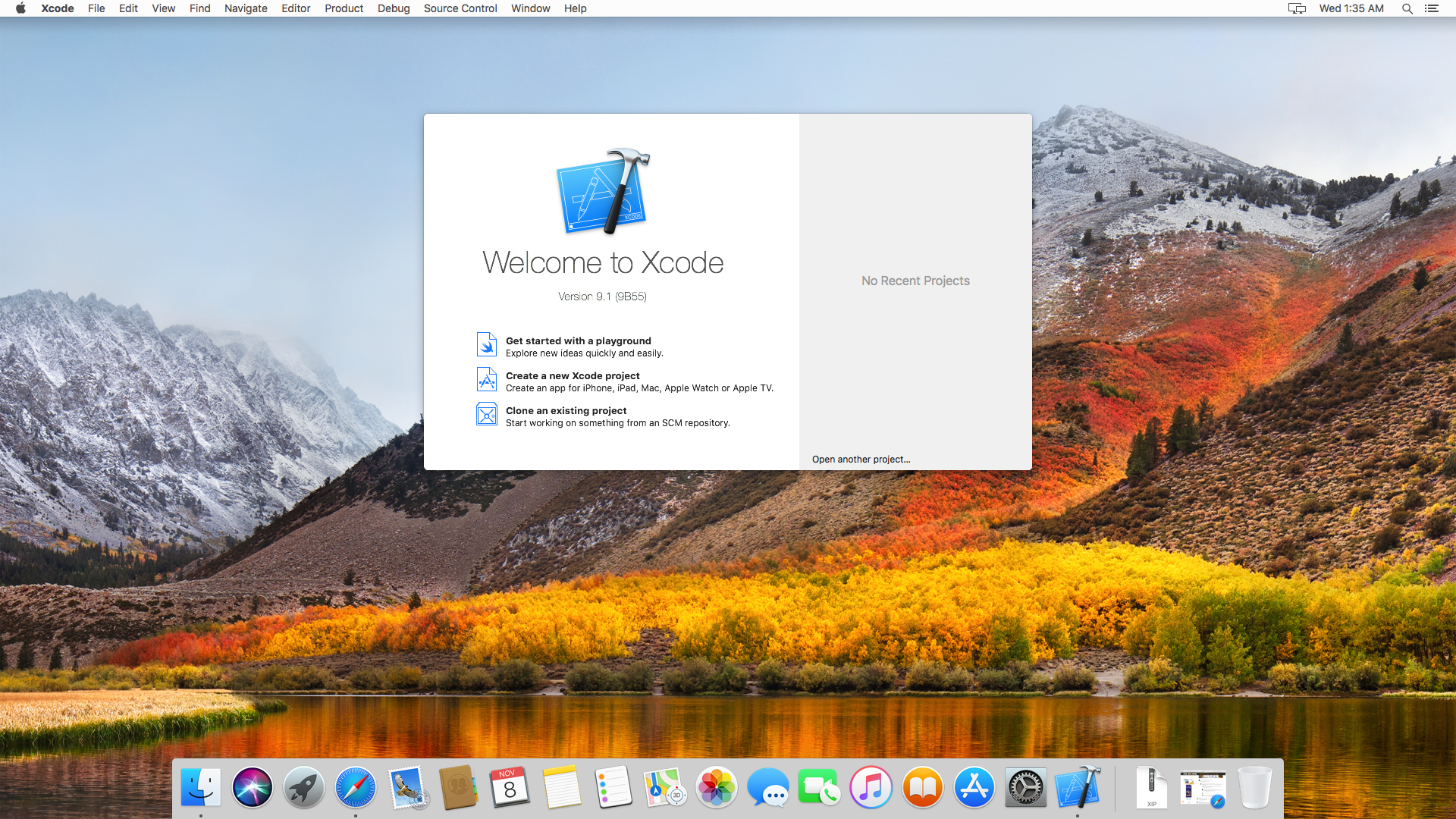Open FaceTime green icon in Dock
Image resolution: width=1456 pixels, height=819 pixels.
[819, 787]
